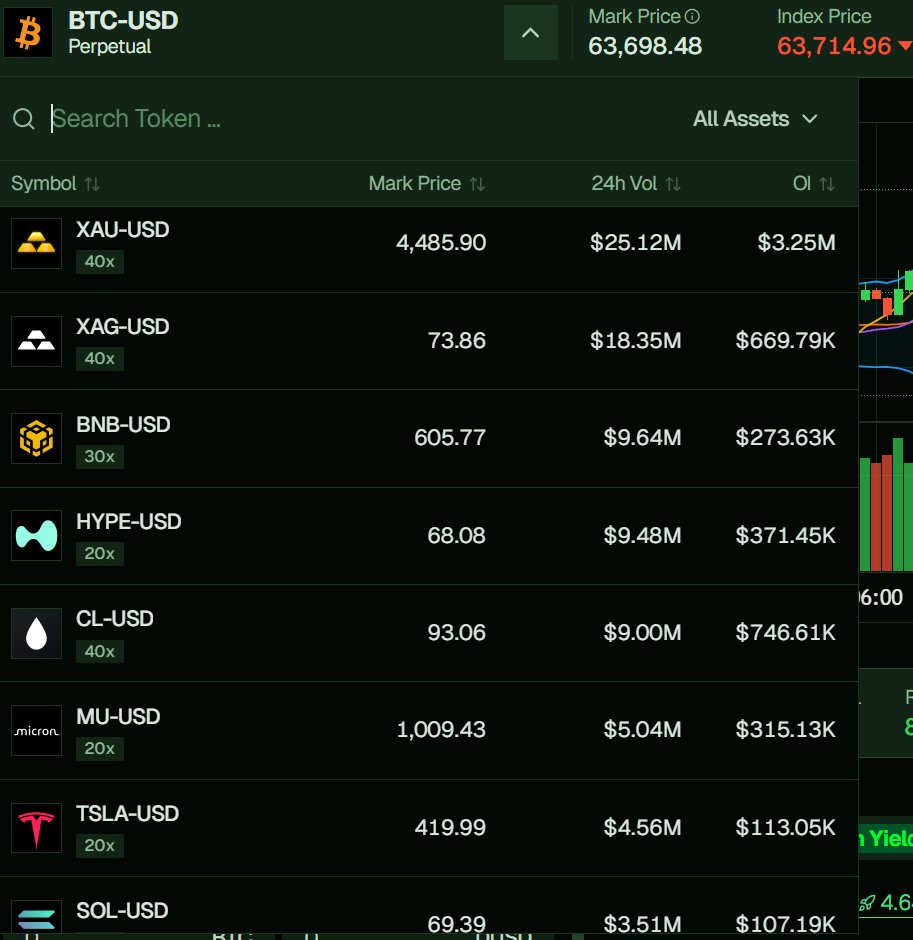This screenshot has width=913, height=940.
Task: Select the TSLA-USD symbol name
Action: click(127, 814)
